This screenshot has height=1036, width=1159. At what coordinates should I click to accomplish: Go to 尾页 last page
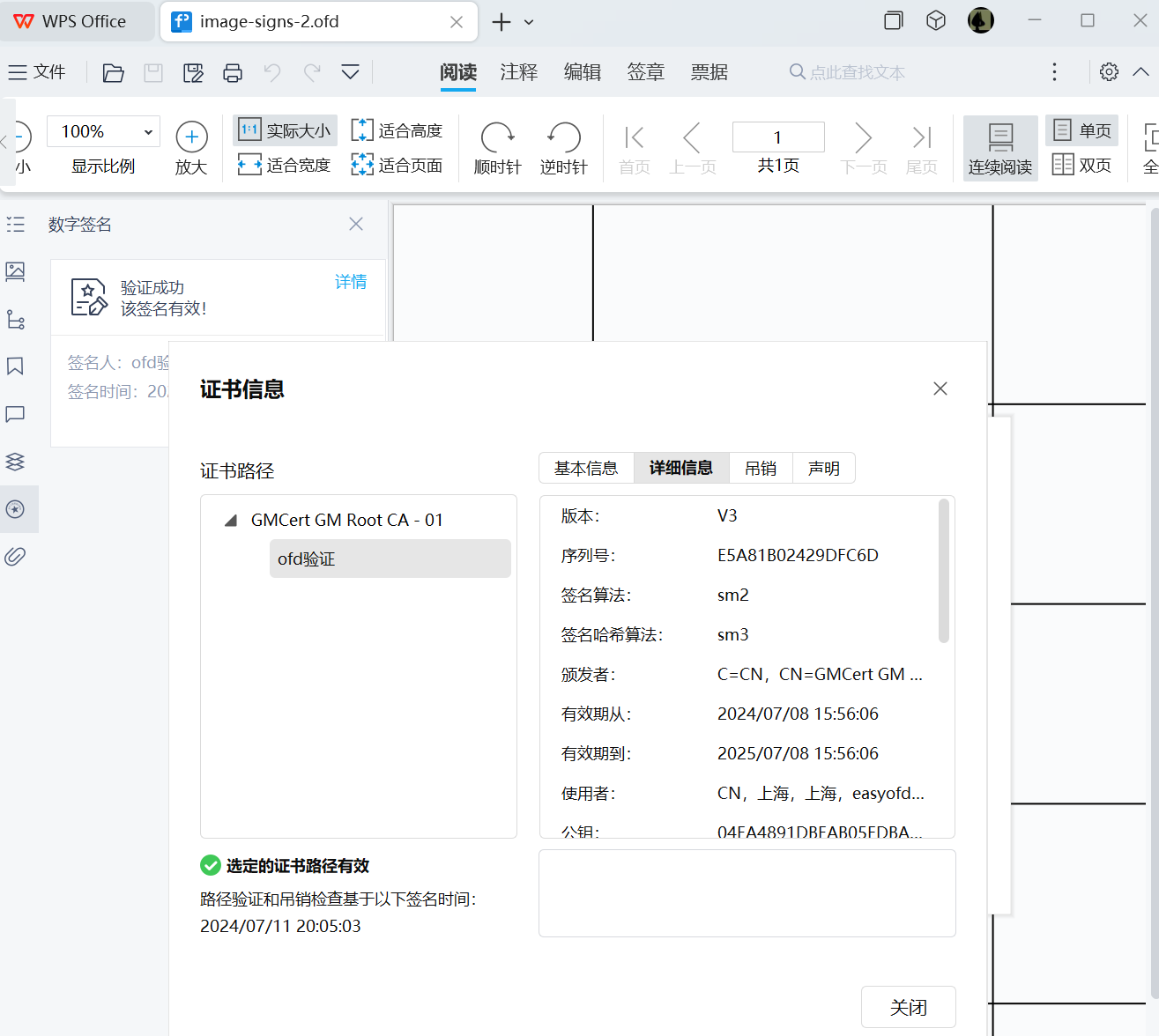[x=922, y=148]
